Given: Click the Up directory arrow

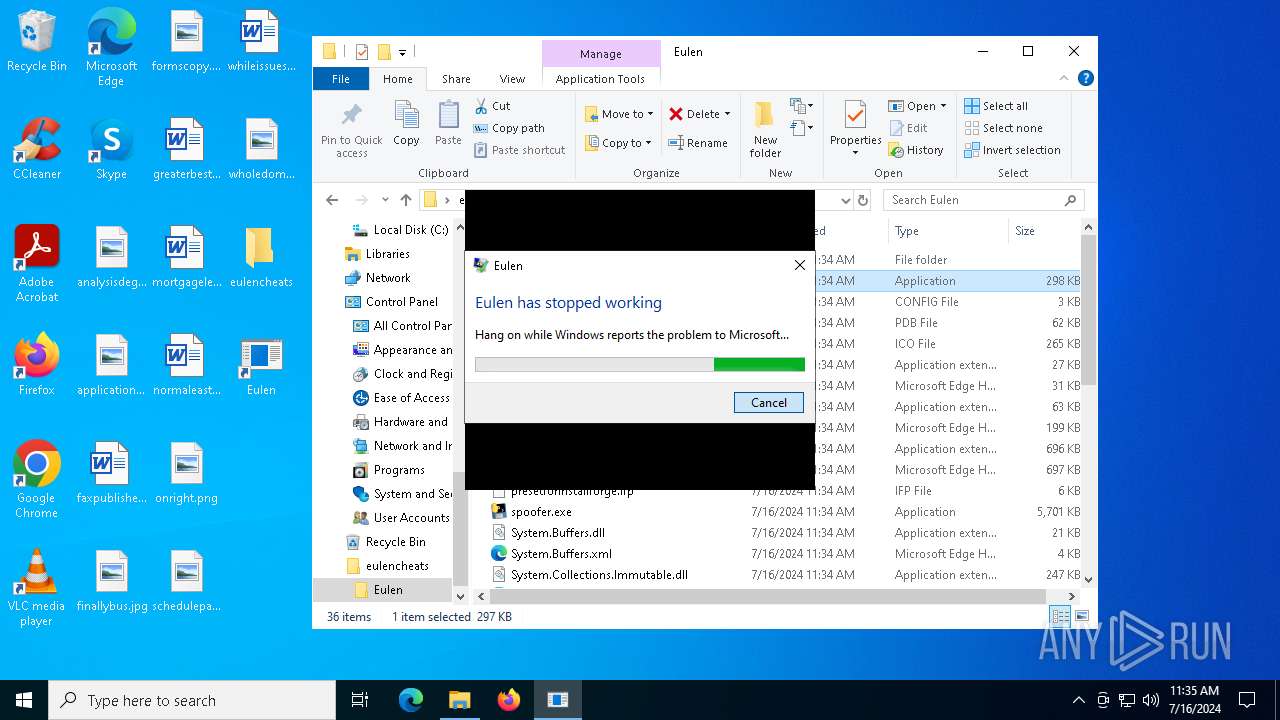Looking at the screenshot, I should point(405,200).
